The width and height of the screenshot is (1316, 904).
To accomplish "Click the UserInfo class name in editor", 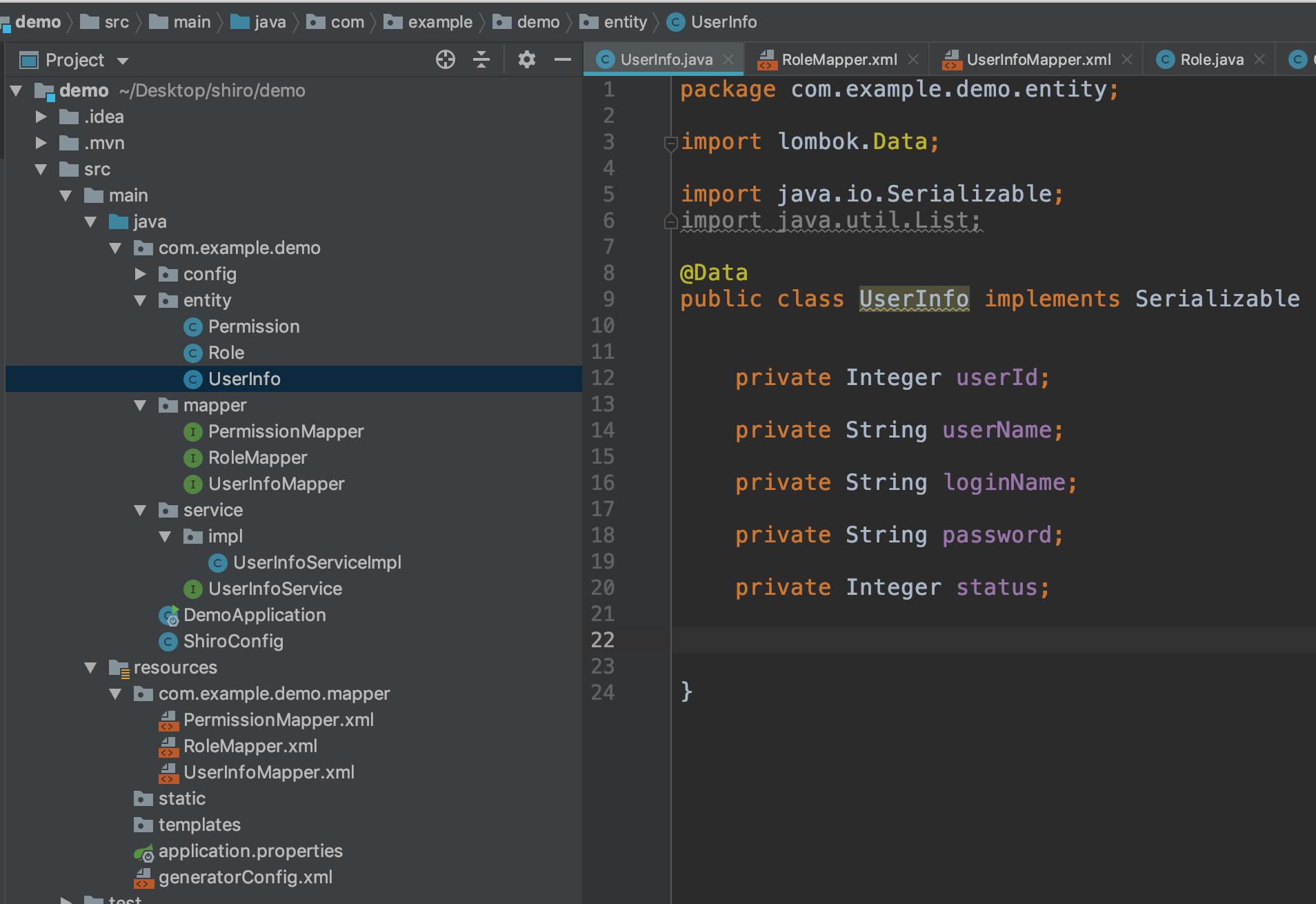I will coord(915,299).
